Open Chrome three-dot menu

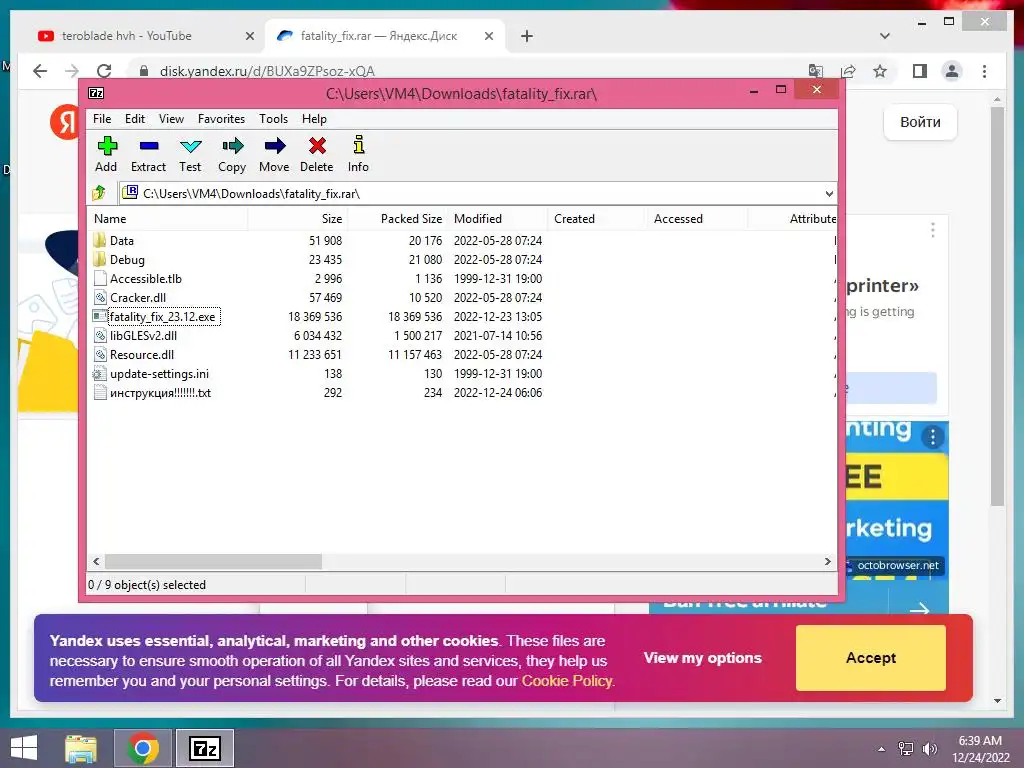click(x=984, y=71)
